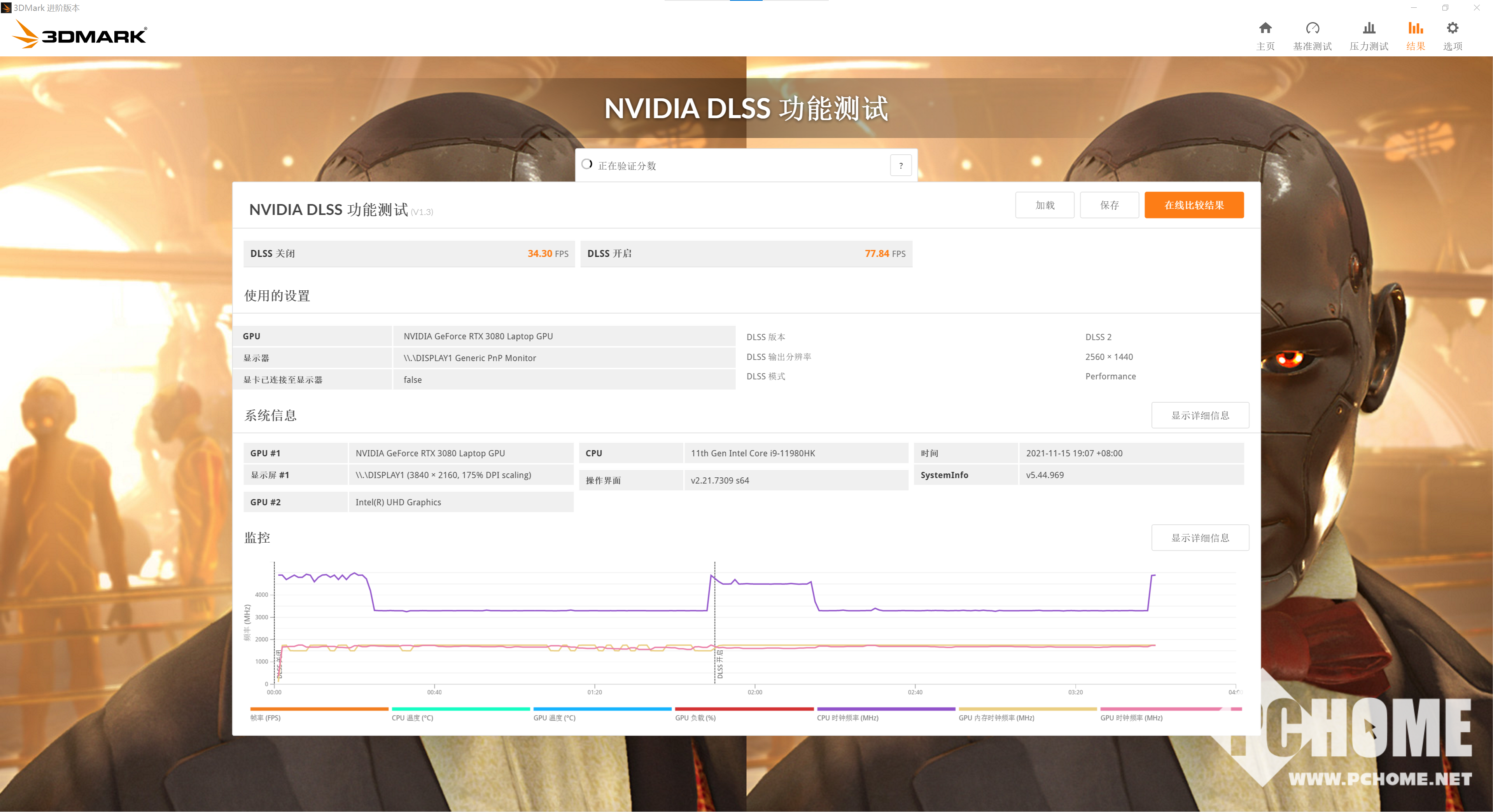This screenshot has height=812, width=1493.
Task: Click Compare Results Online (在线比较结果)
Action: [x=1194, y=205]
